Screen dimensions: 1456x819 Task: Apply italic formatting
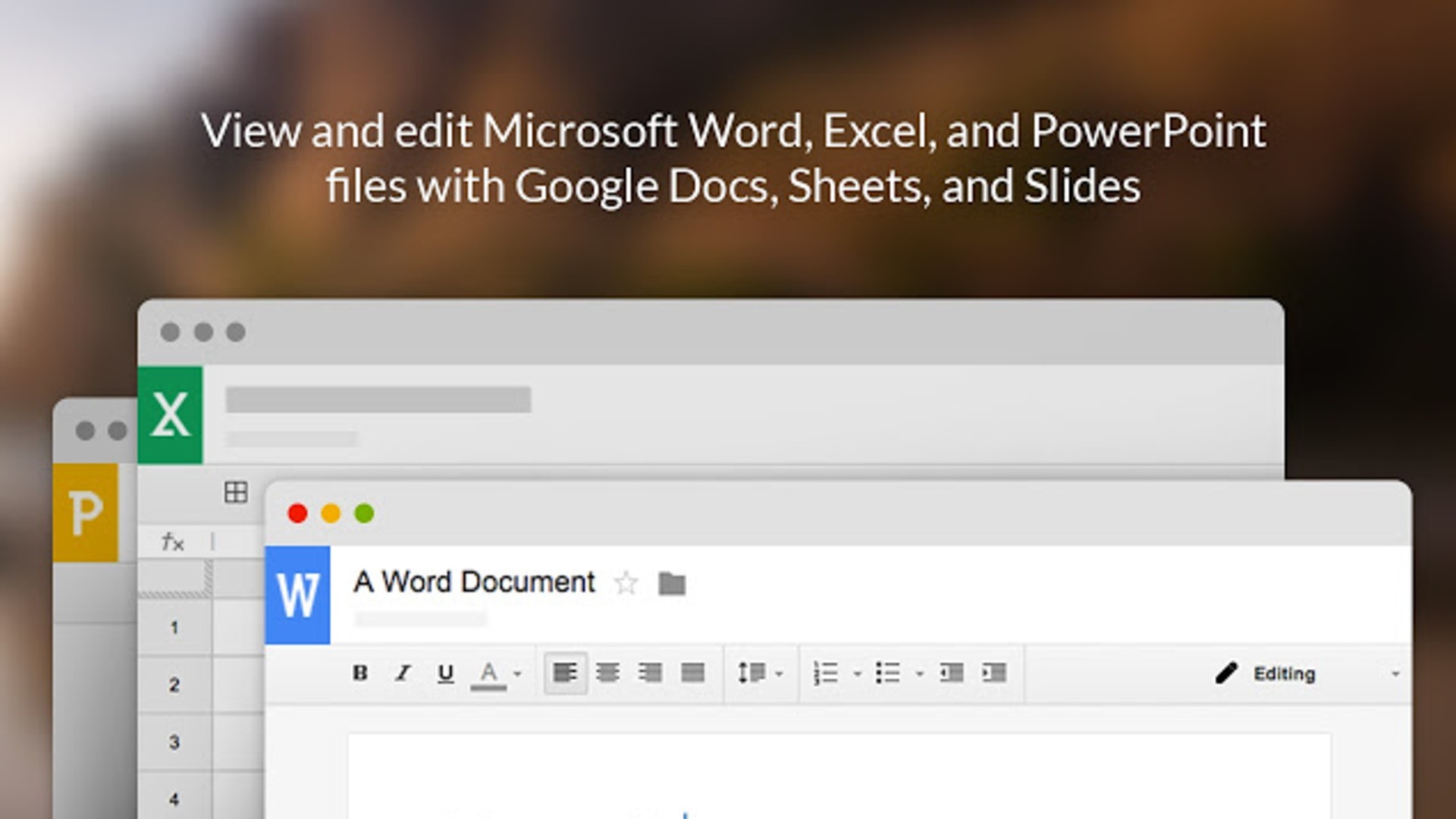403,673
